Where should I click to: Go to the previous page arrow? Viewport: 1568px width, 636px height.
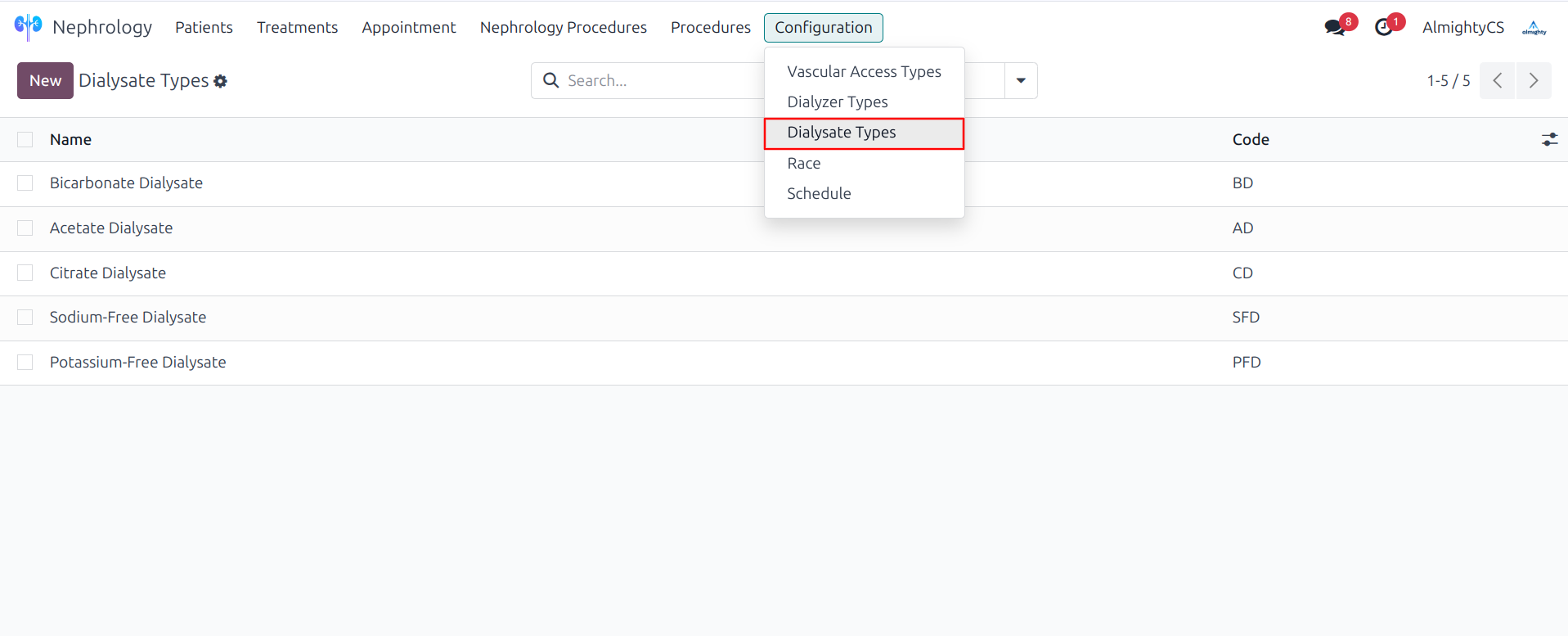pos(1498,80)
